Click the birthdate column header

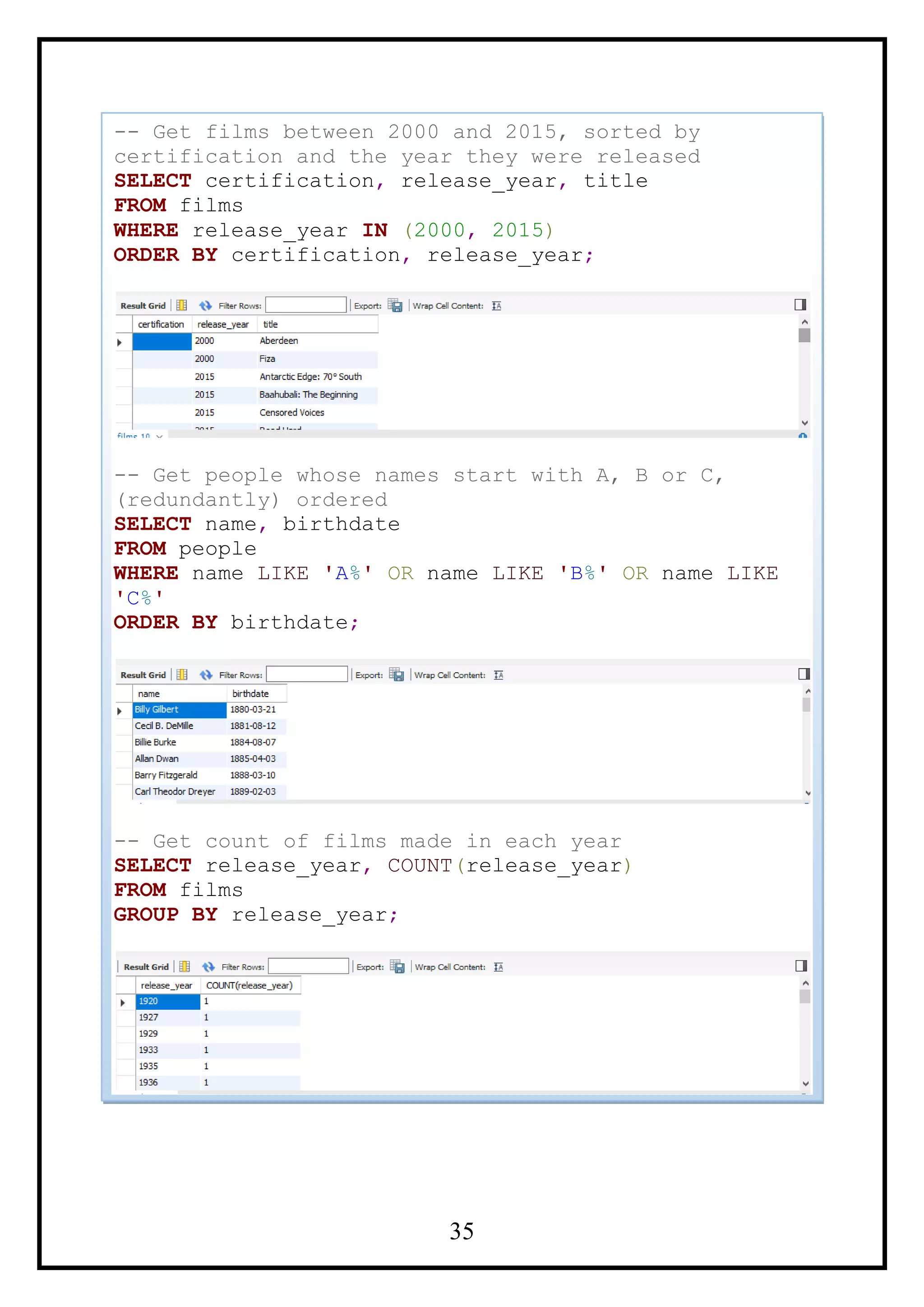[x=250, y=694]
